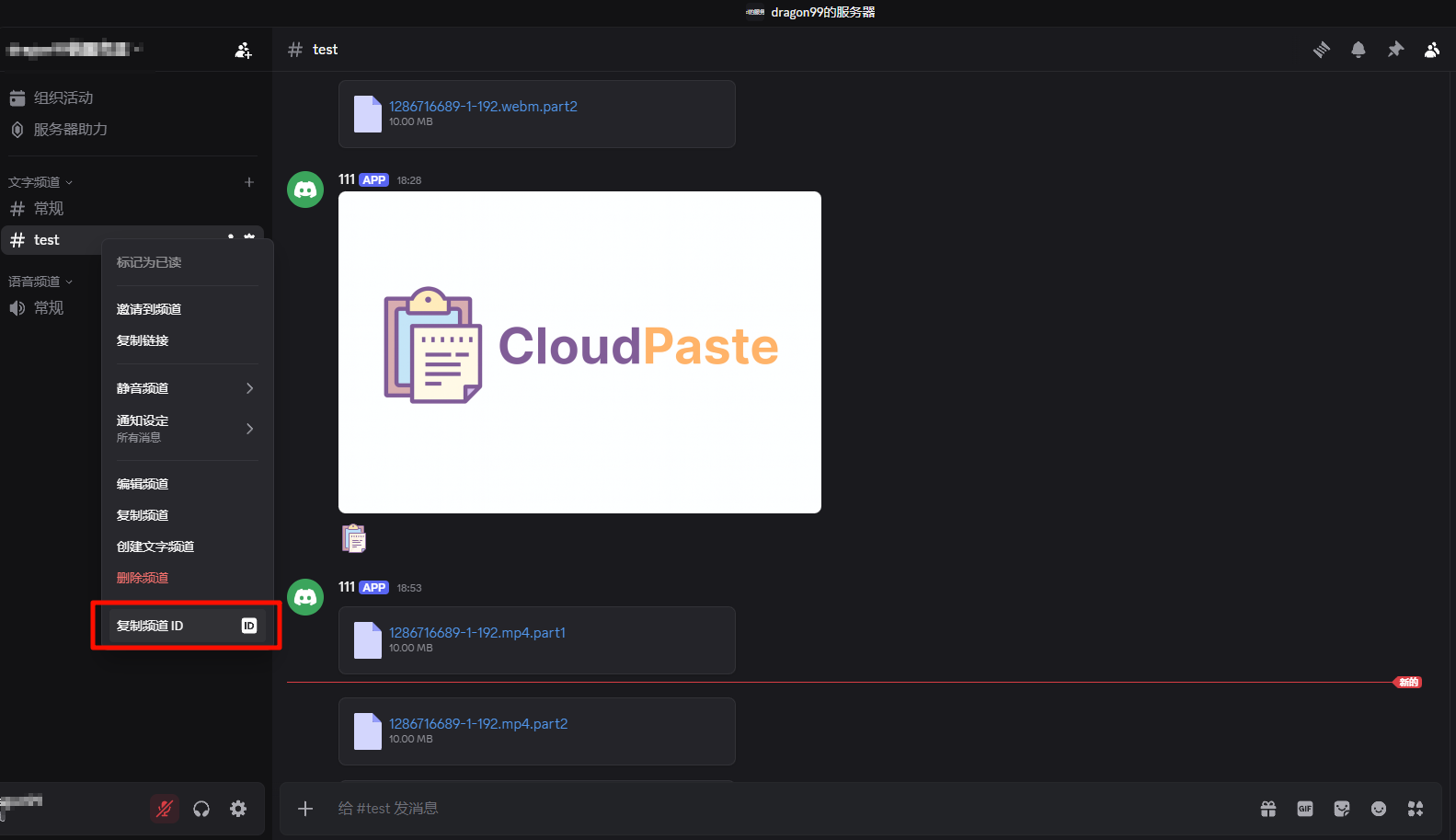Click bot avatar of 18:53 message
The width and height of the screenshot is (1456, 840).
tap(305, 597)
